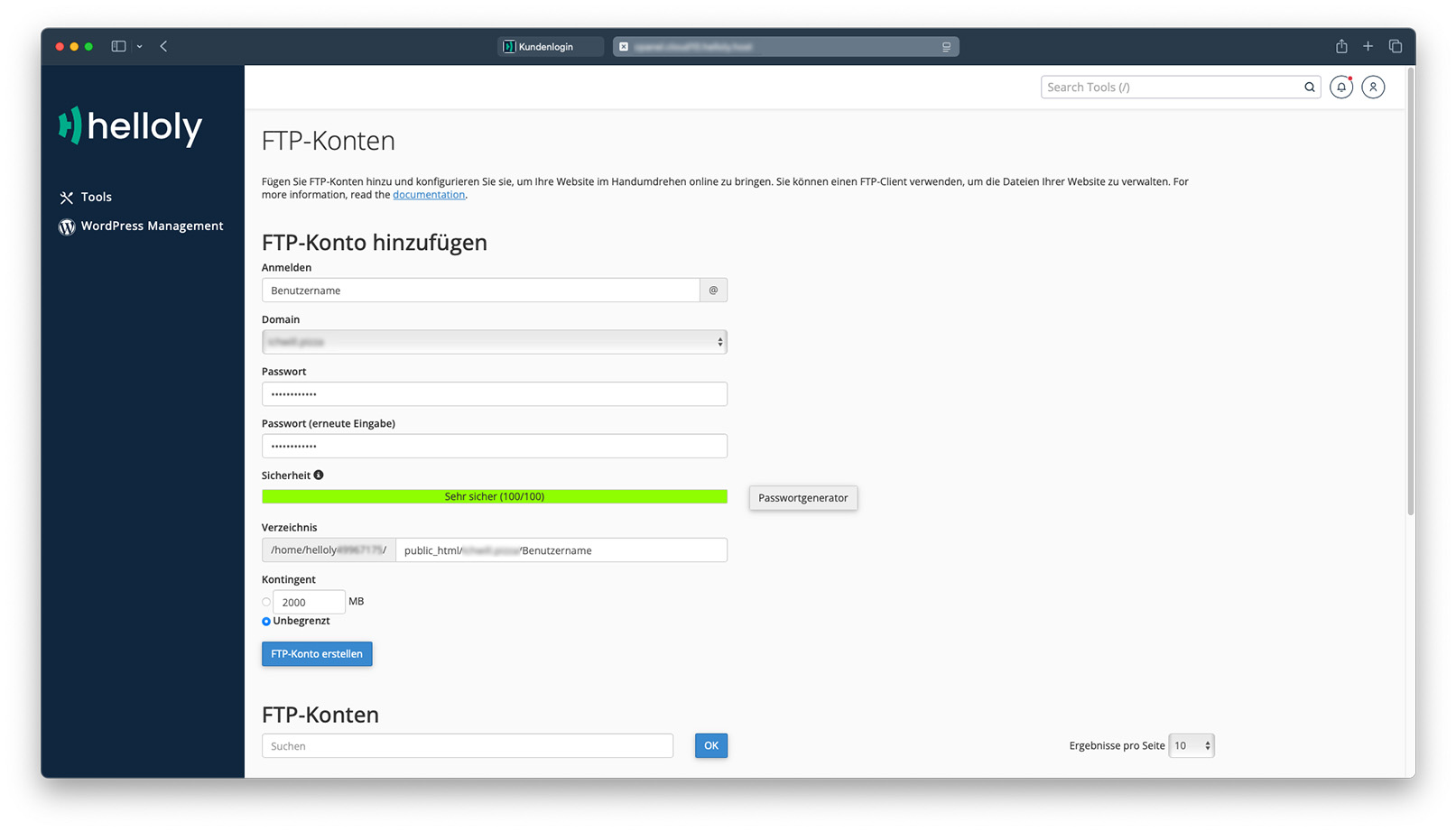Open the Ergebnisse pro Seite dropdown
Screen dimensions: 1456x831
(x=1191, y=746)
